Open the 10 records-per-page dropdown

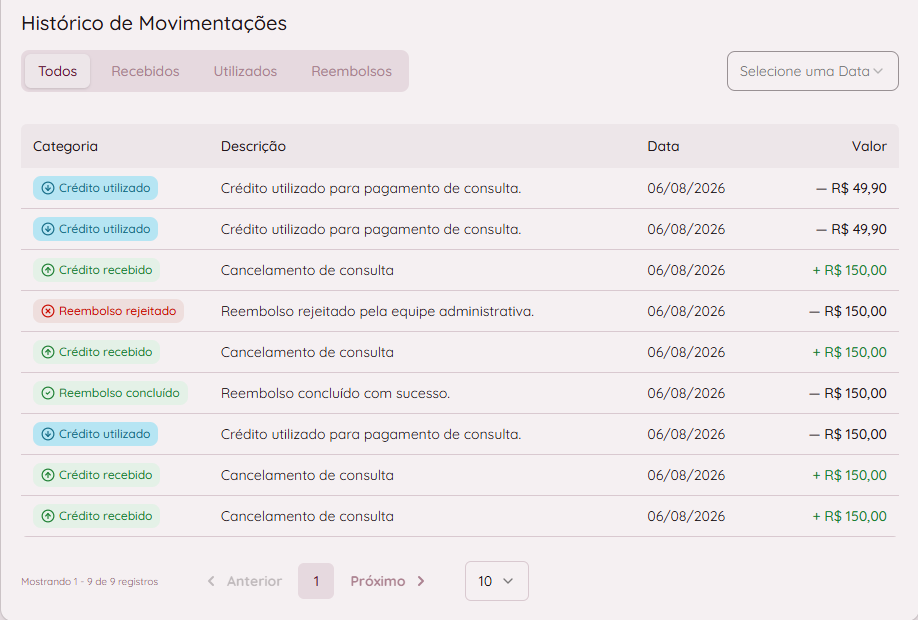pos(496,581)
